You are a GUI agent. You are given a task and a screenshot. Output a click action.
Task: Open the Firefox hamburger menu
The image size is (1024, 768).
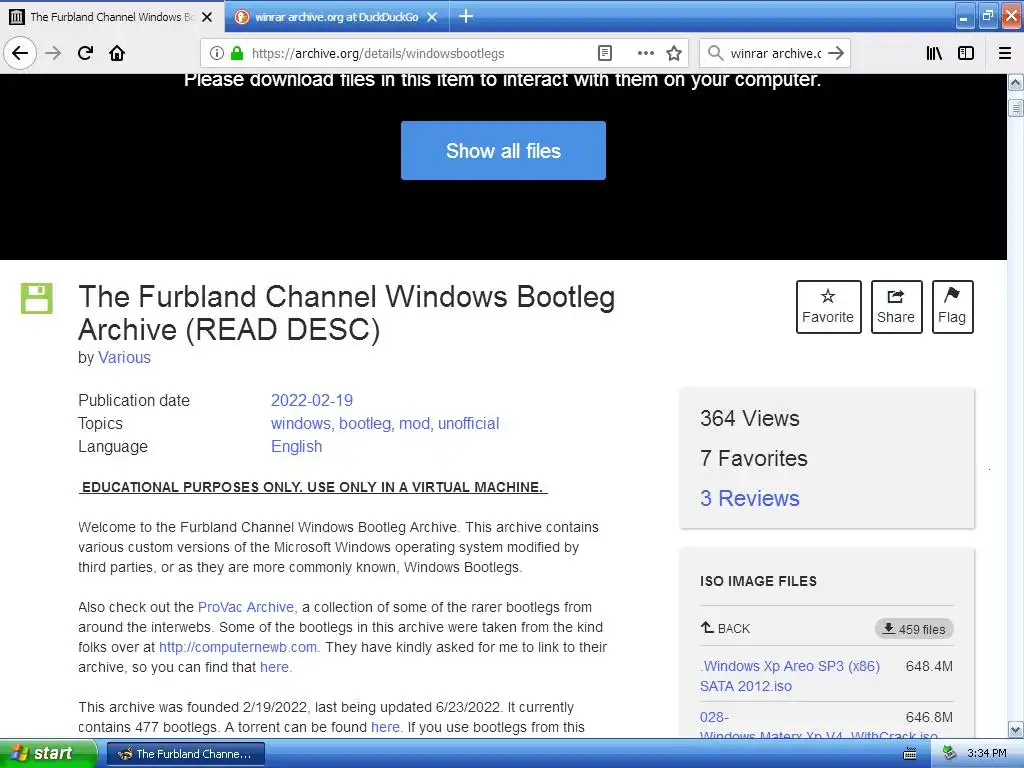(x=1005, y=54)
